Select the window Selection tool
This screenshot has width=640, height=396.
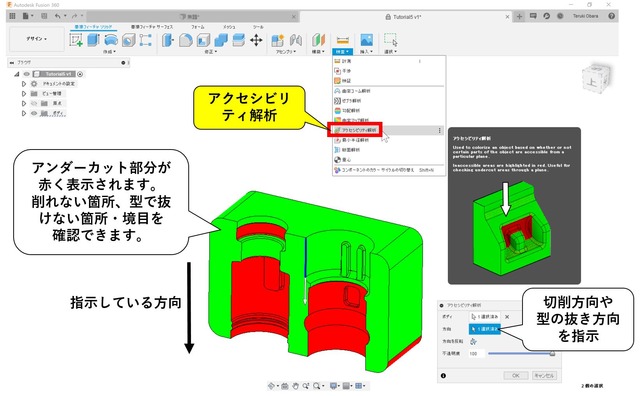[x=391, y=40]
